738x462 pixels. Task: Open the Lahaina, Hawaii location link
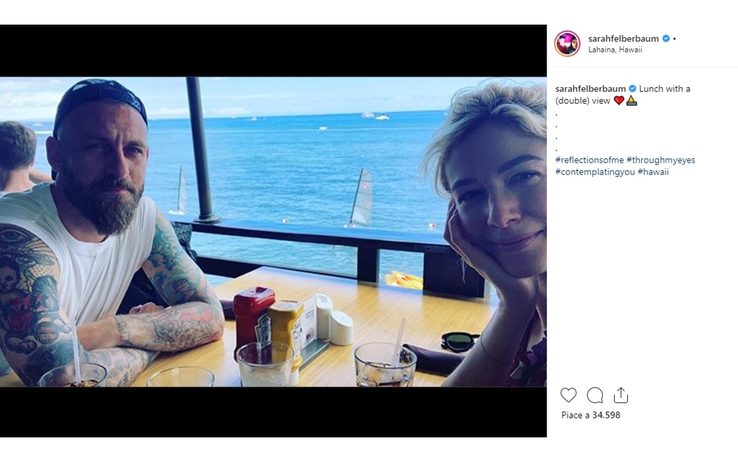tap(615, 50)
